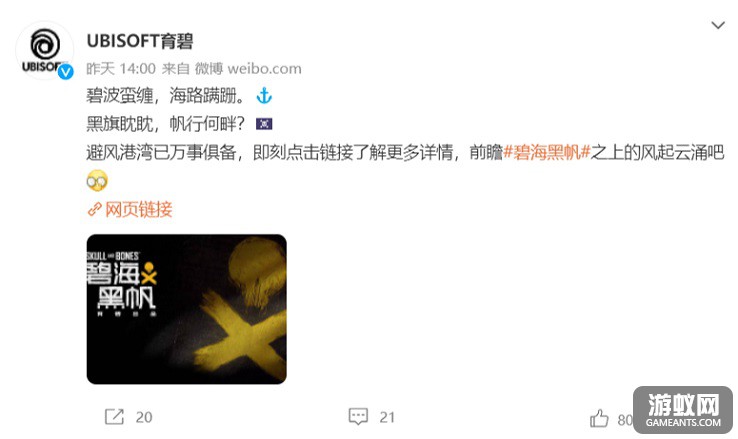Open comments via speech bubble icon
This screenshot has width=738, height=439.
358,417
